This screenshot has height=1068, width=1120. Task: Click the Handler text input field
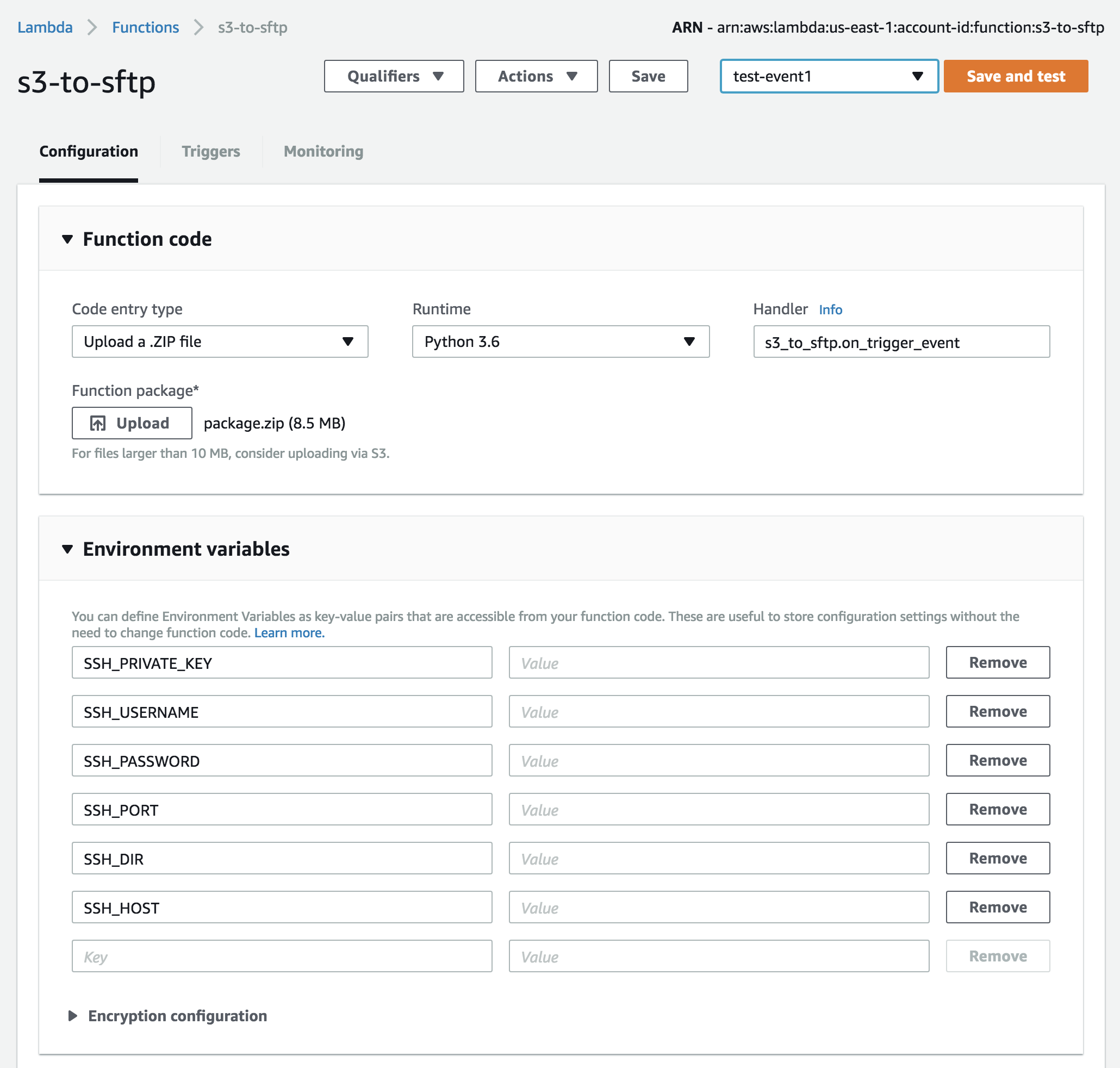click(x=901, y=342)
